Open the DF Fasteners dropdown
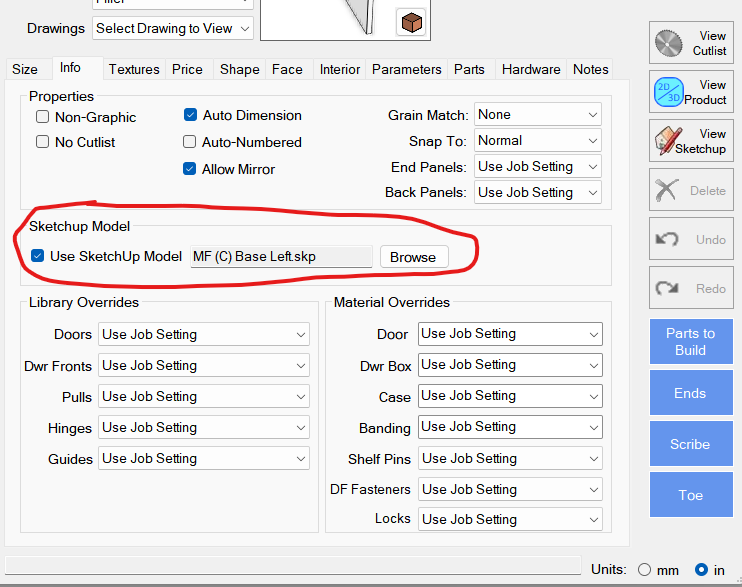Viewport: 742px width, 587px height. pyautogui.click(x=510, y=489)
